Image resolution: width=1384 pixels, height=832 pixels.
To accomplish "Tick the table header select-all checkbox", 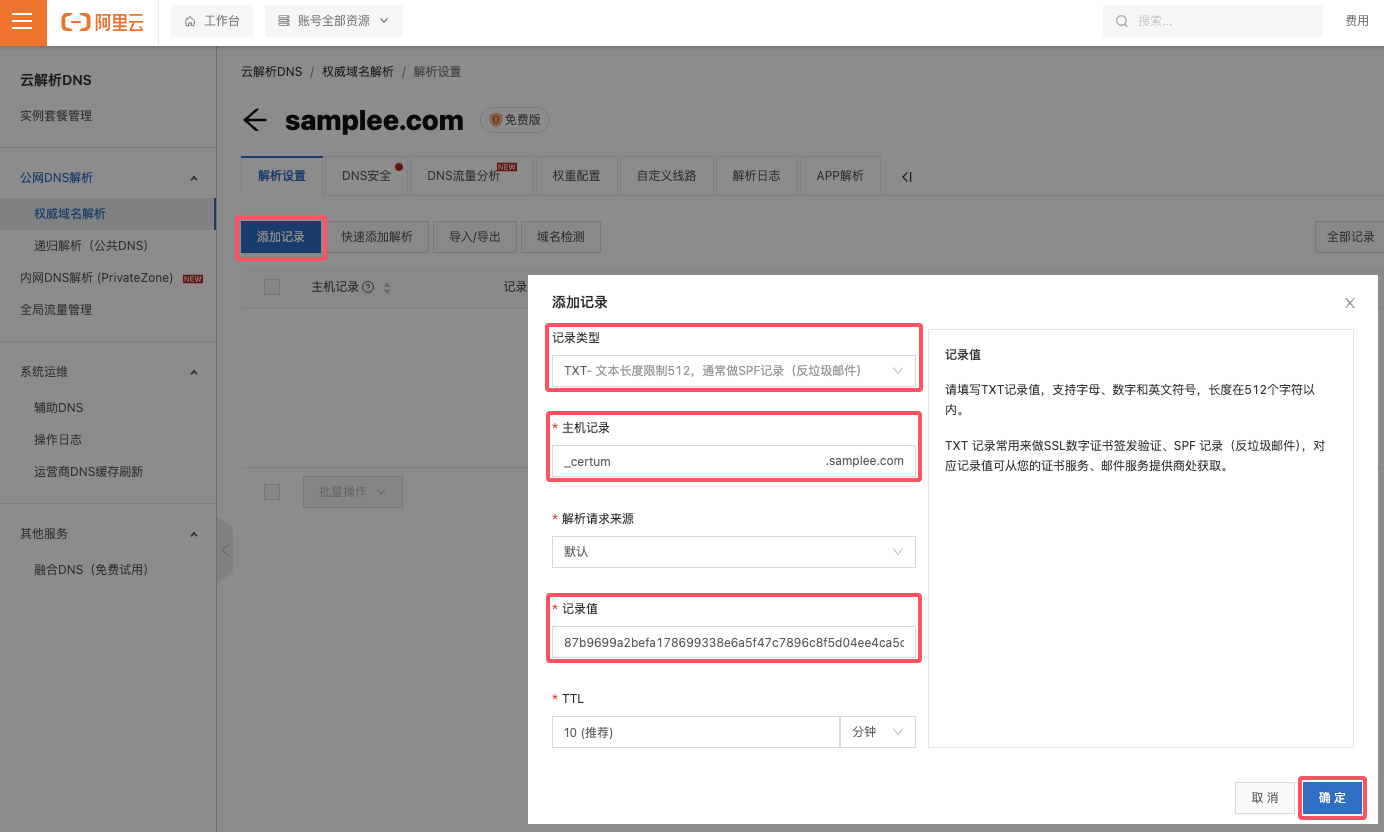I will click(272, 287).
